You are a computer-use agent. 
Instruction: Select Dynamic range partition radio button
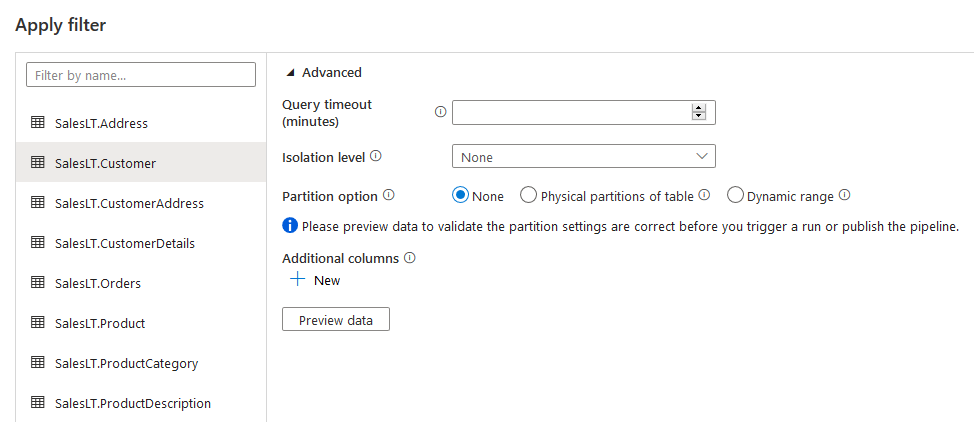point(735,196)
